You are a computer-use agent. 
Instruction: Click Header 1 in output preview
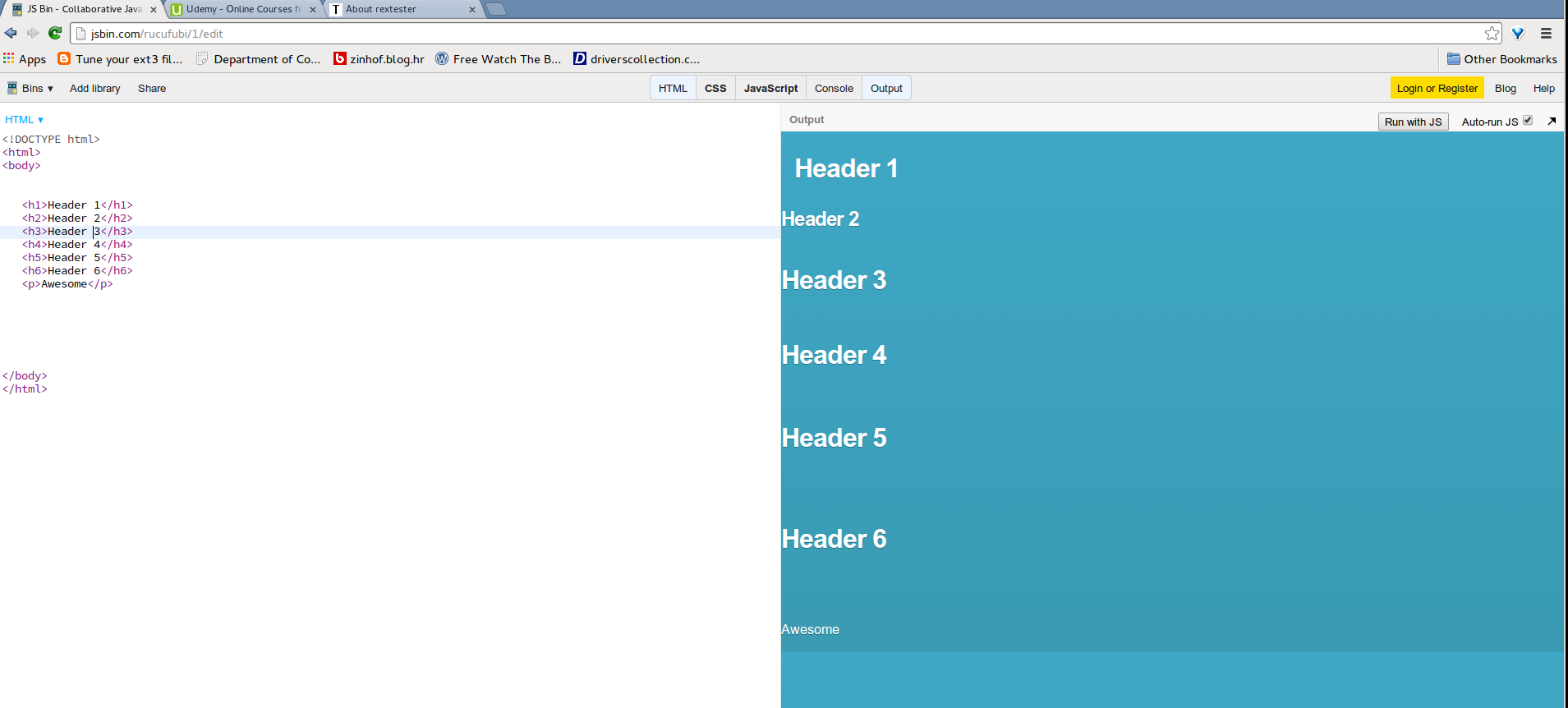click(846, 168)
